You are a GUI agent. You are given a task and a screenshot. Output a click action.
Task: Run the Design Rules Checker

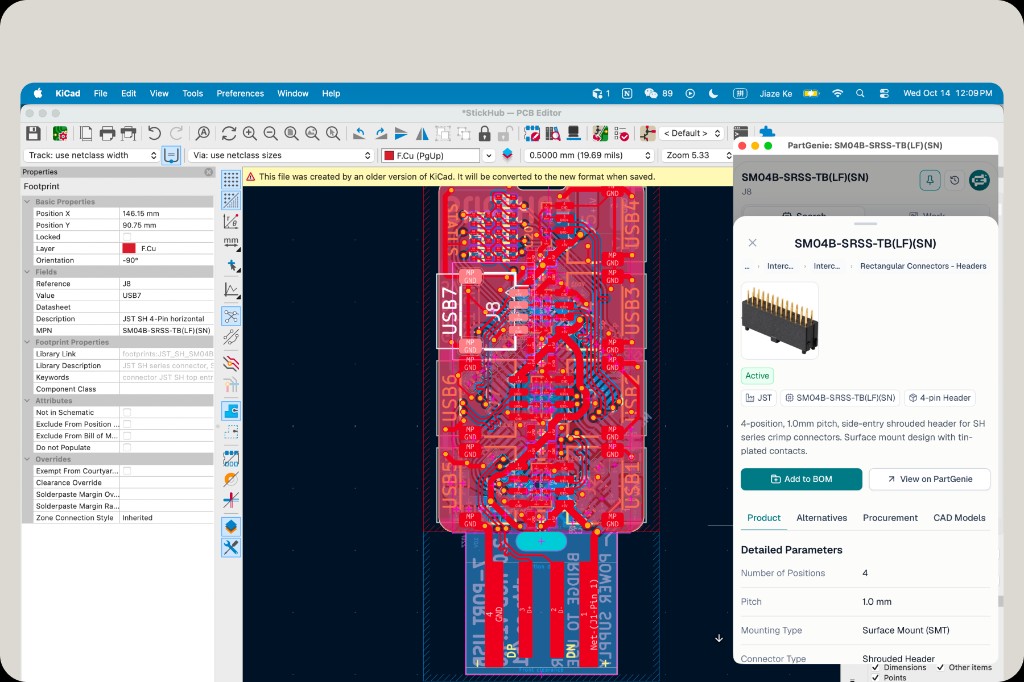(622, 133)
